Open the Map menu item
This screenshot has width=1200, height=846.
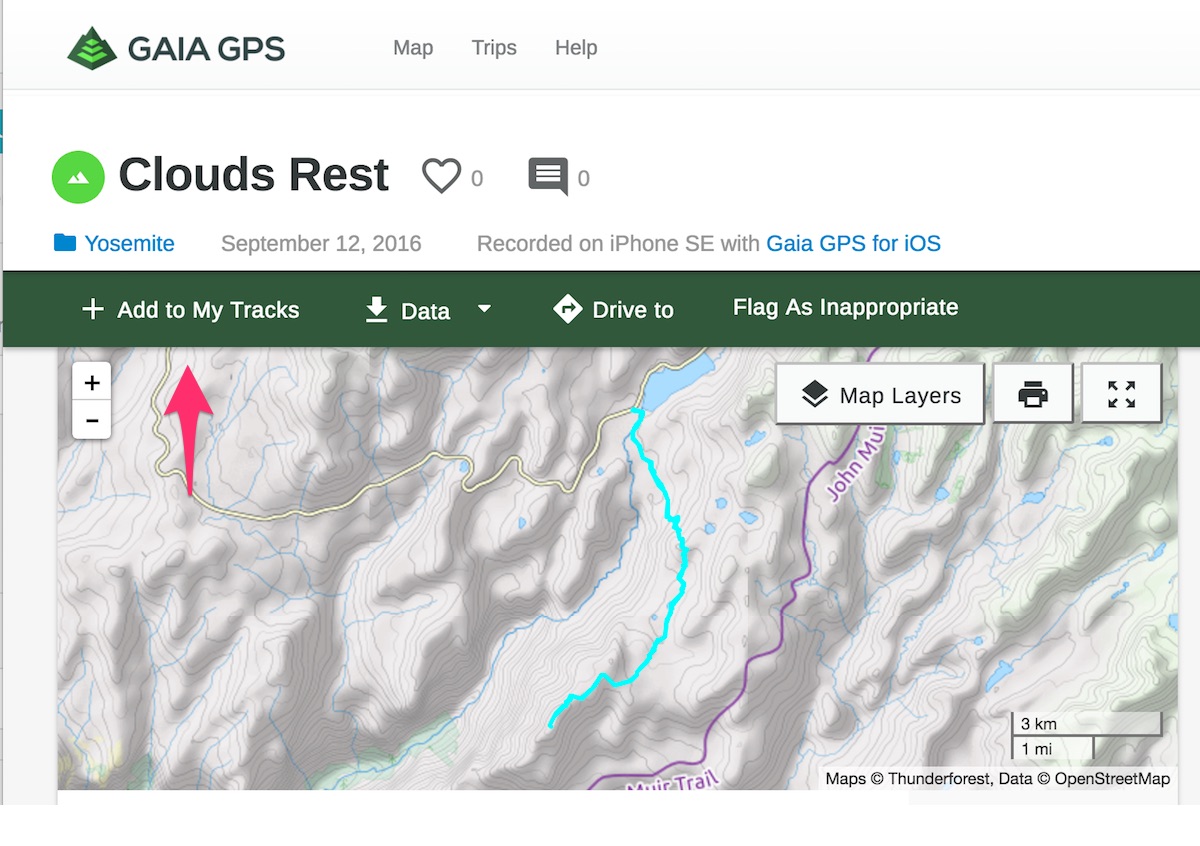point(413,48)
